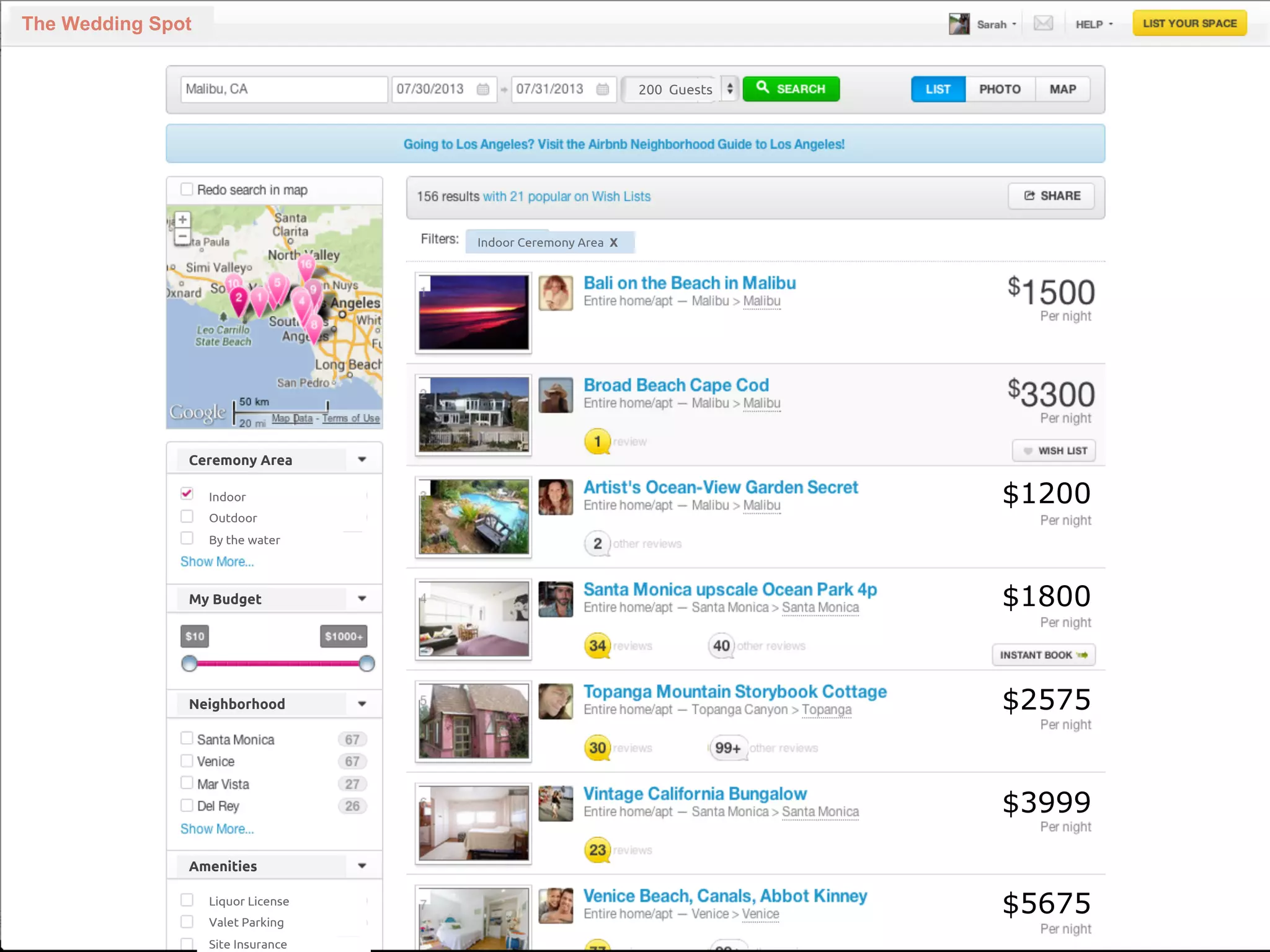Click Sarah's profile picture in header

click(x=959, y=24)
